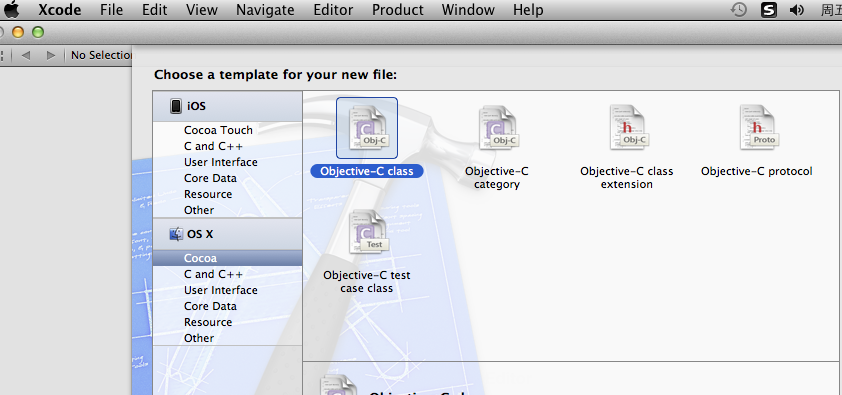
Task: Open the View menu
Action: (x=202, y=10)
